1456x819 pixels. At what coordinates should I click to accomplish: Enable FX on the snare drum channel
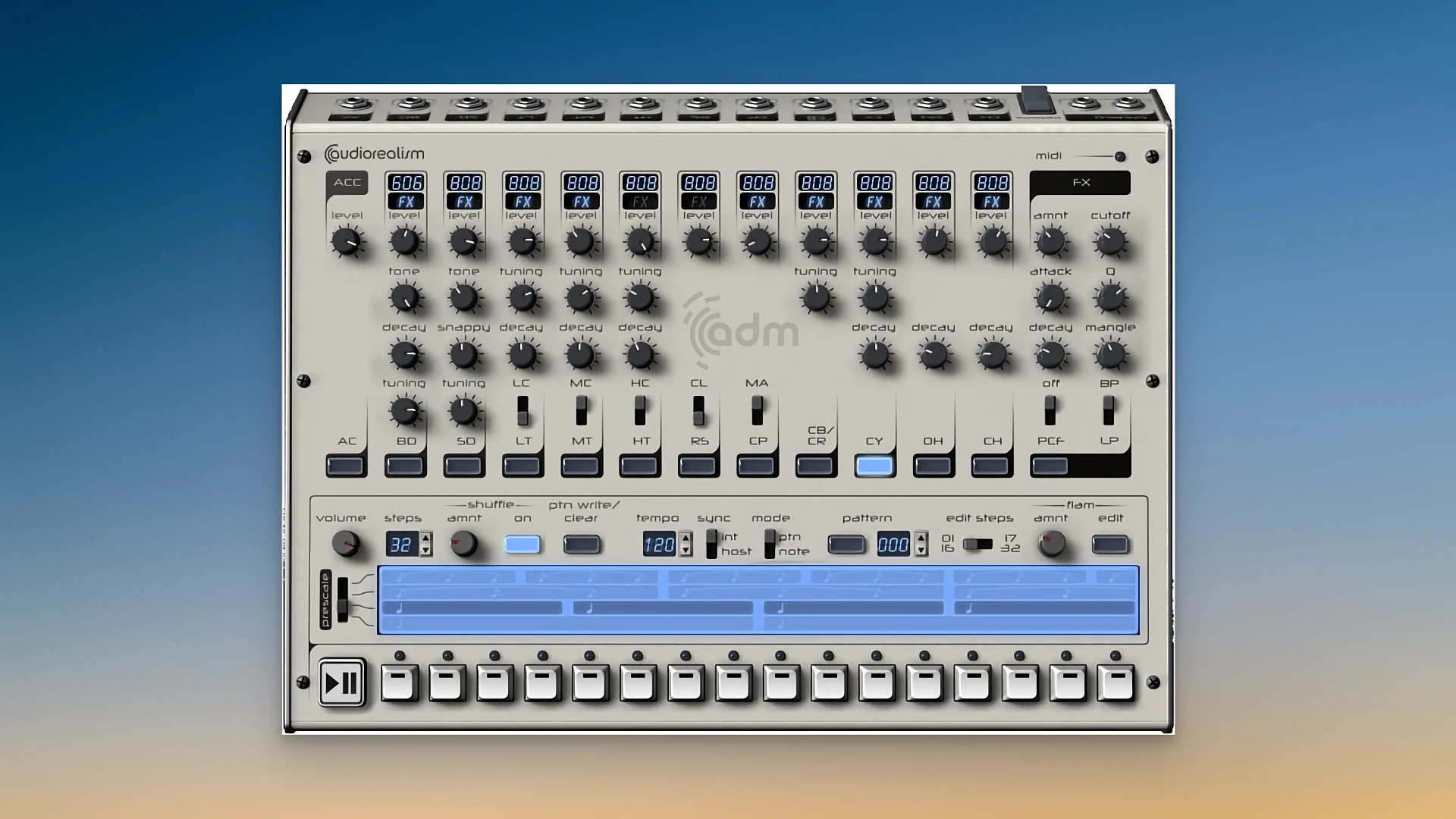pyautogui.click(x=464, y=202)
